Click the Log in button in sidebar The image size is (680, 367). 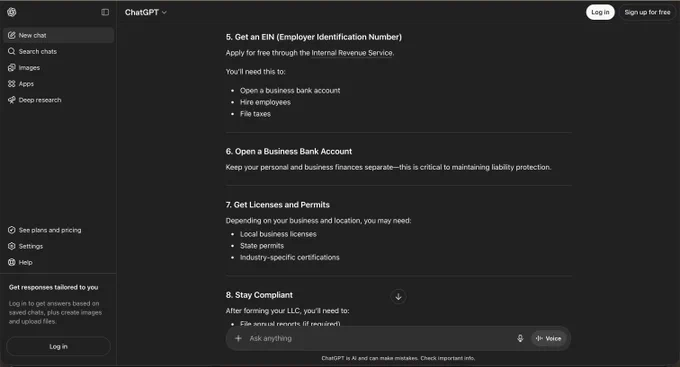tap(59, 346)
